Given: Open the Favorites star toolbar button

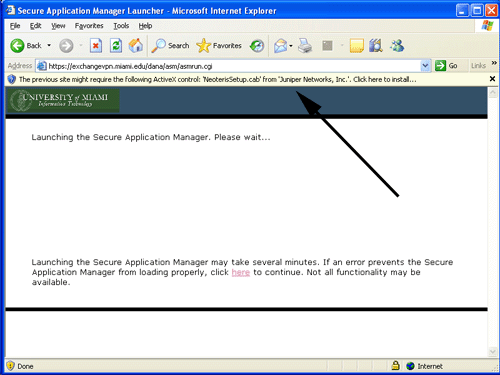Looking at the screenshot, I should (x=219, y=46).
